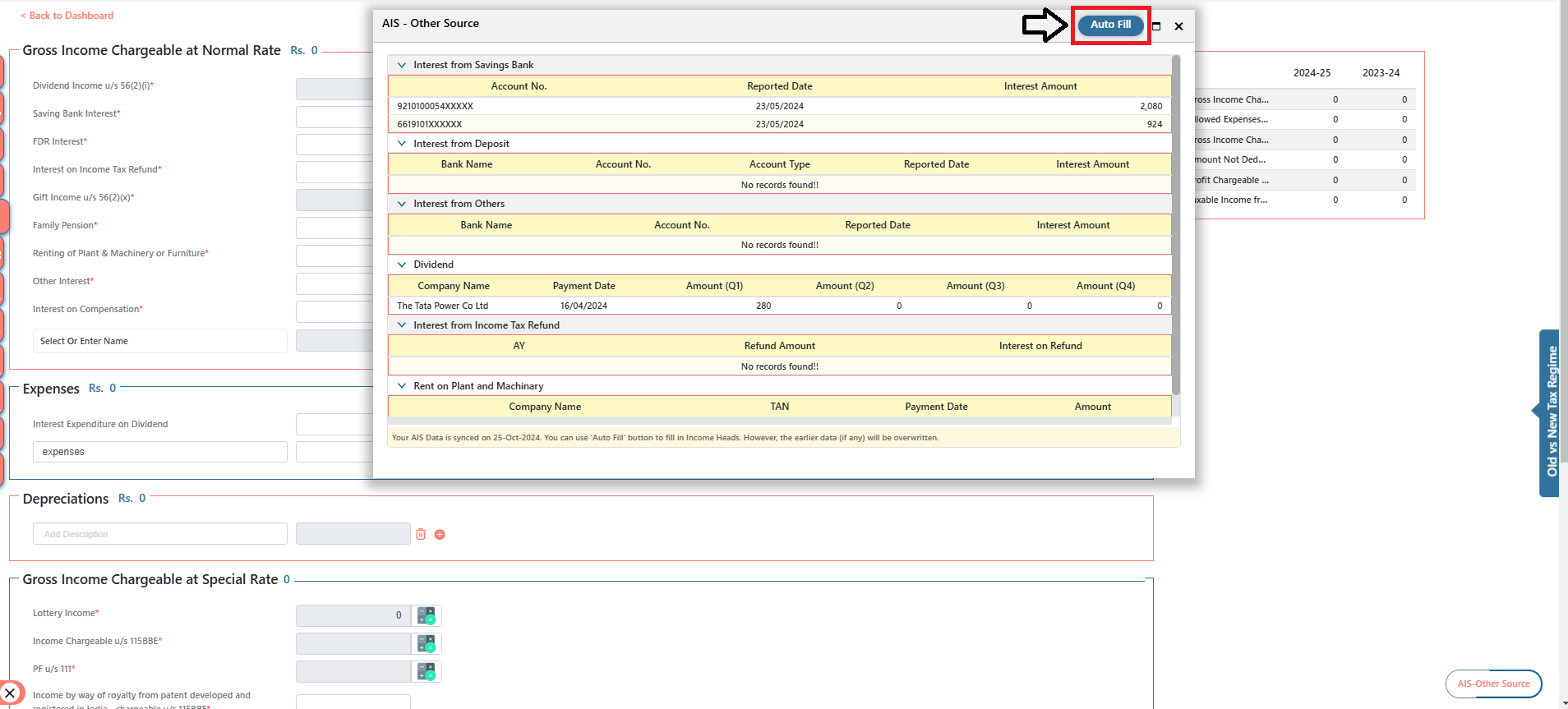Image resolution: width=1568 pixels, height=709 pixels.
Task: Click the round X button at bottom-left
Action: [10, 693]
